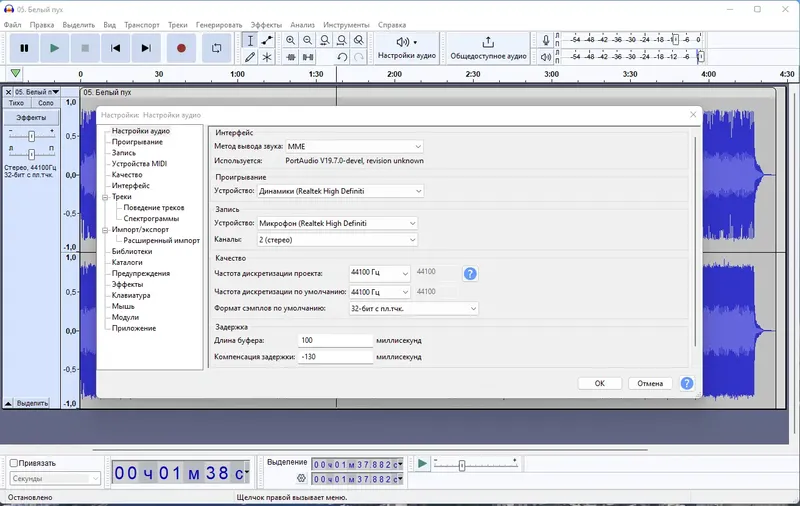
Task: Click the Stop transport button
Action: tap(85, 48)
